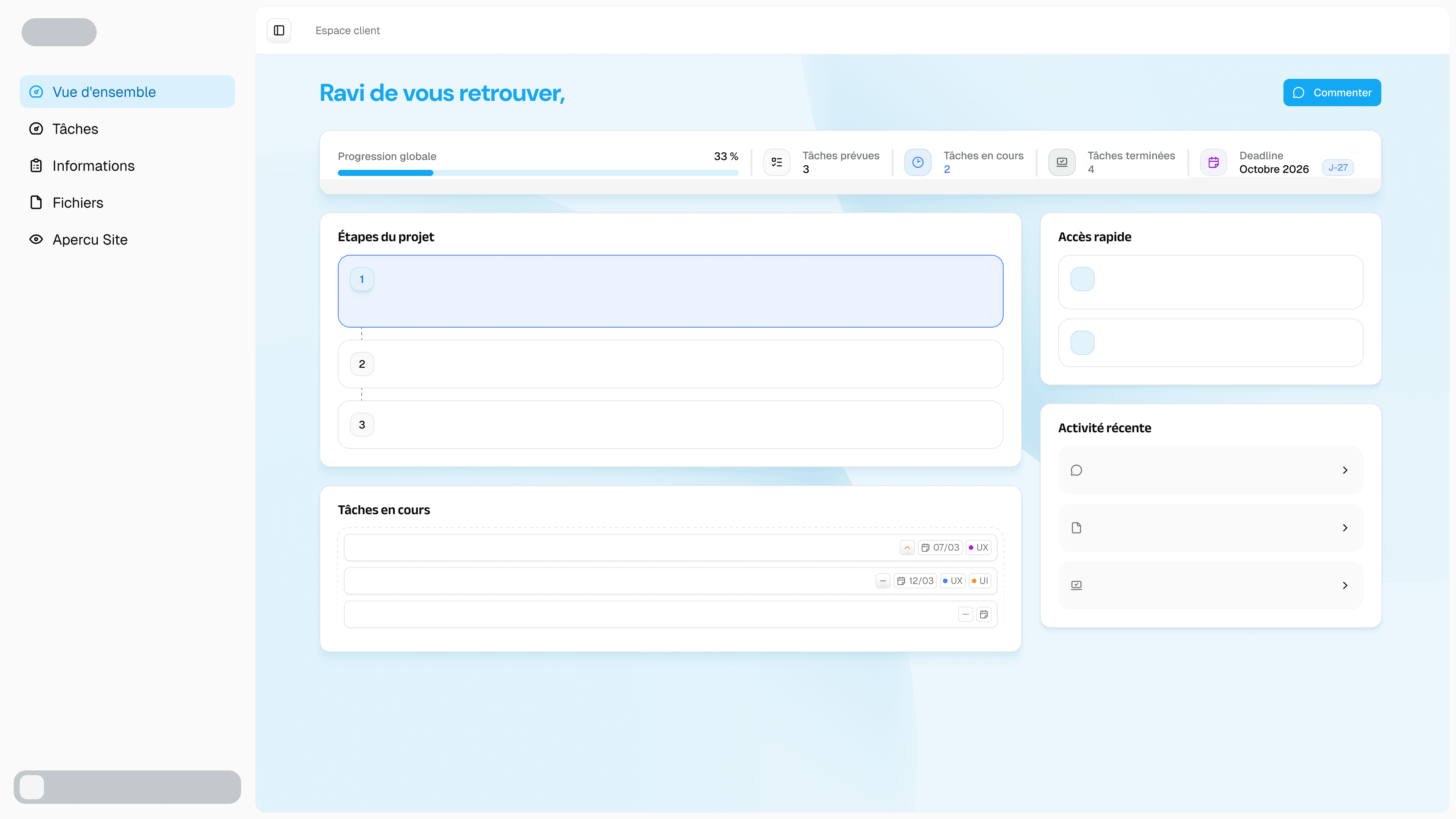This screenshot has height=819, width=1456.
Task: Expand the completed task activity chevron
Action: coord(1345,585)
